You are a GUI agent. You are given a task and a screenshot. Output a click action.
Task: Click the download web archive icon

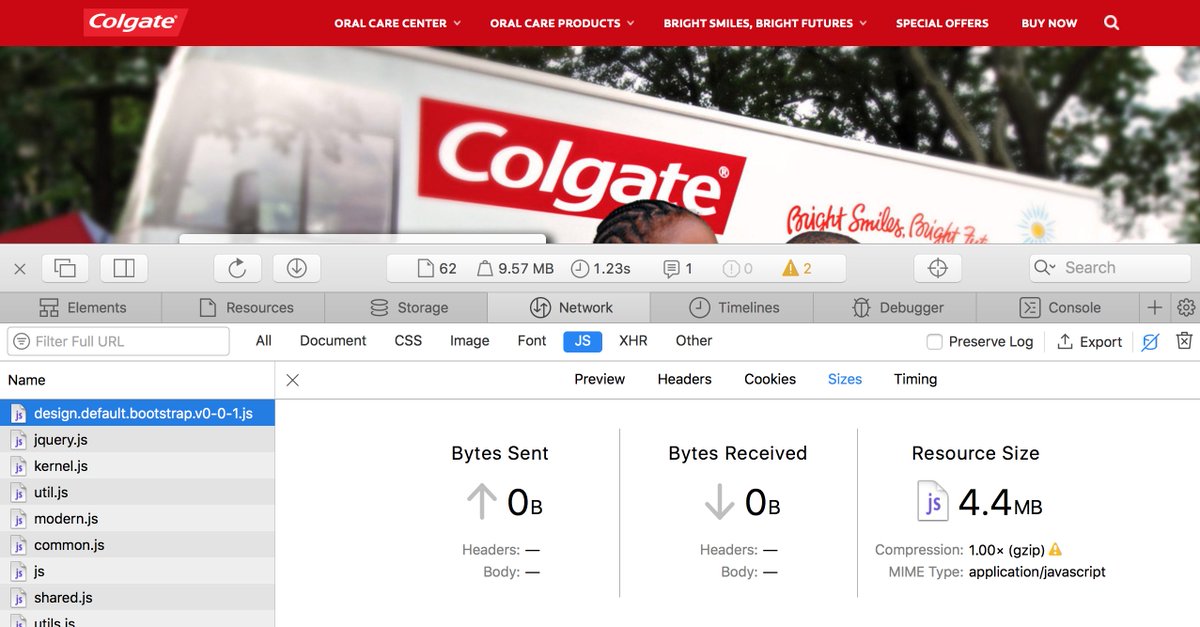(x=296, y=268)
